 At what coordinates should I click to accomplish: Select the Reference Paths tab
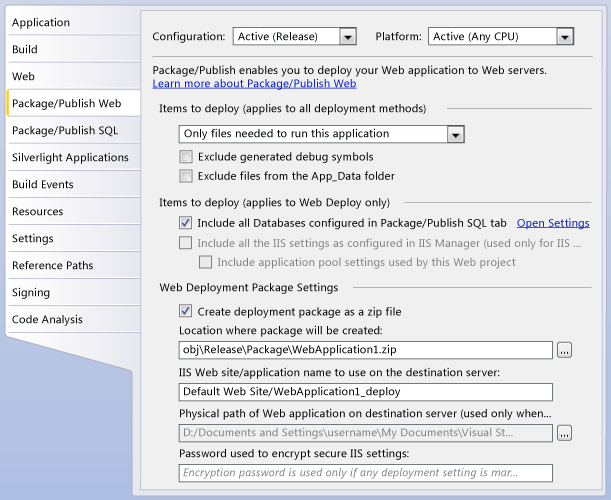74,265
